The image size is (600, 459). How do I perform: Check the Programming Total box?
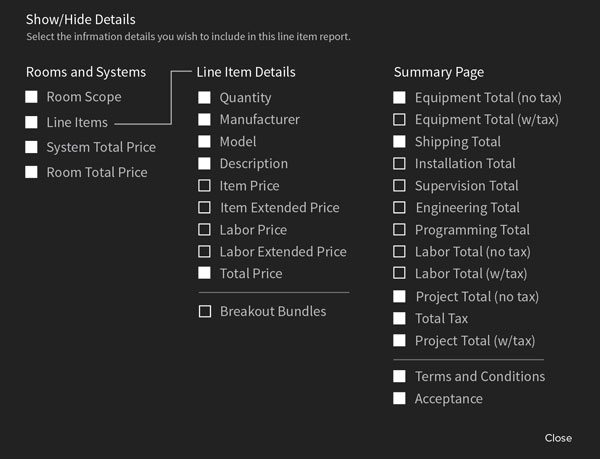(399, 230)
